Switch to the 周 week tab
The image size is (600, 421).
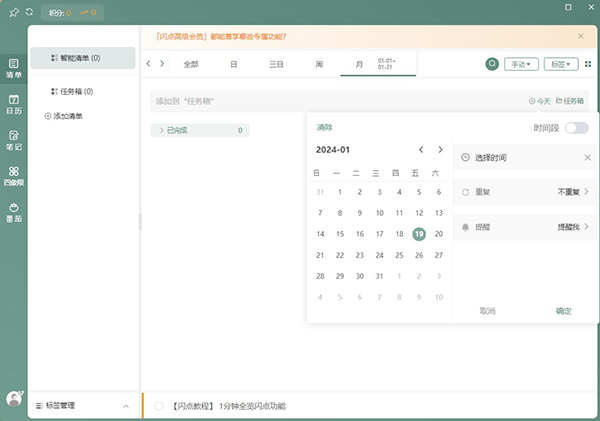(x=319, y=64)
